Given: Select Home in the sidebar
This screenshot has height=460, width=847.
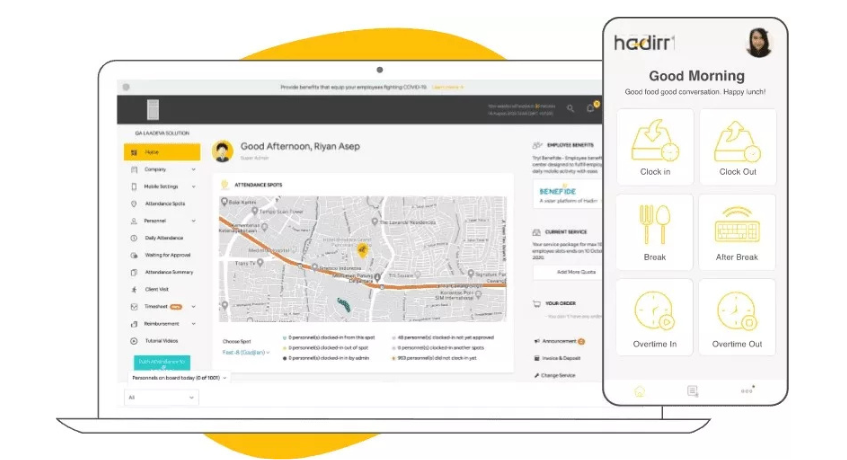Looking at the screenshot, I should [x=162, y=152].
